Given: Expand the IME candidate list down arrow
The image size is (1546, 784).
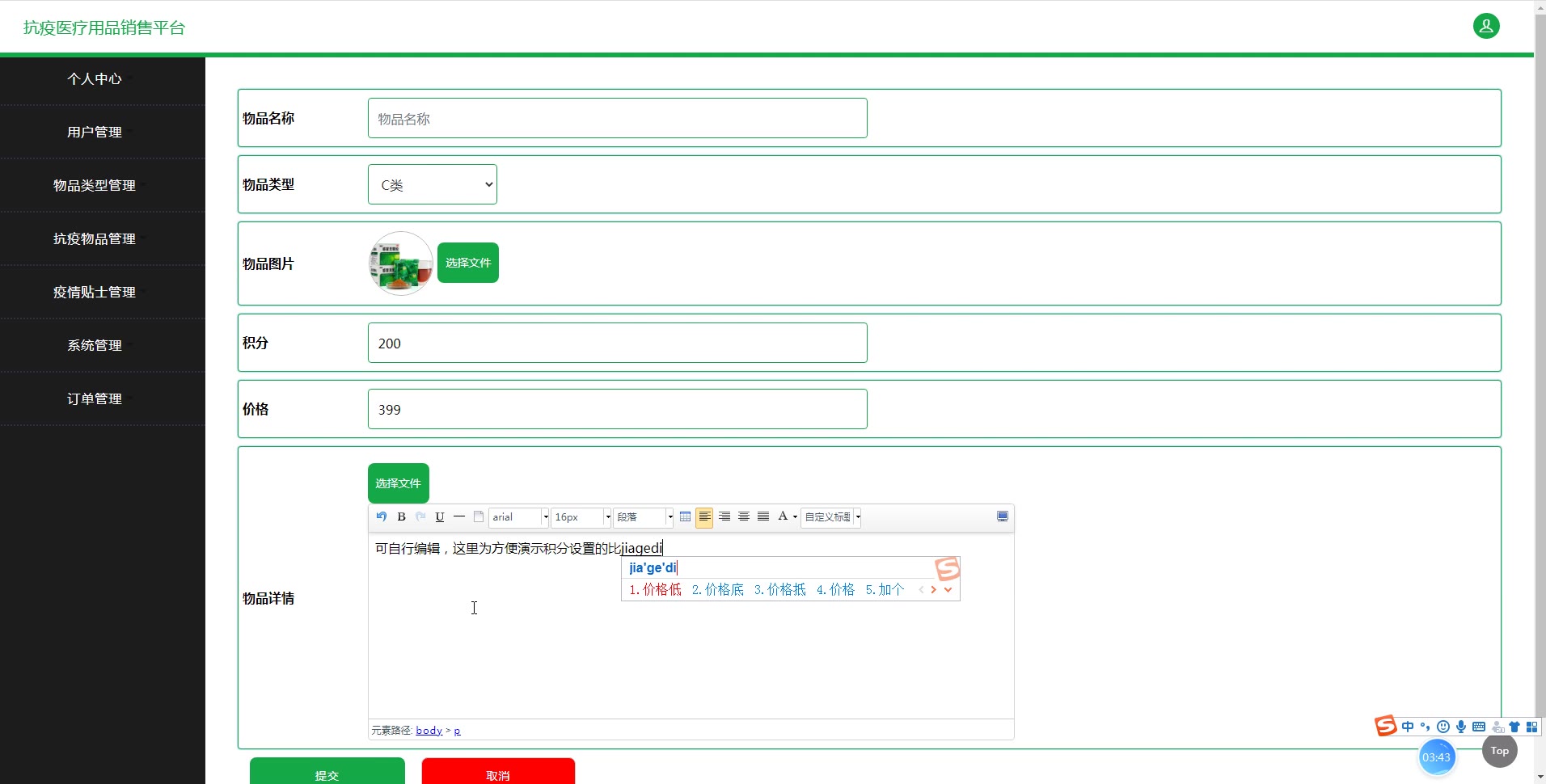Looking at the screenshot, I should click(948, 590).
